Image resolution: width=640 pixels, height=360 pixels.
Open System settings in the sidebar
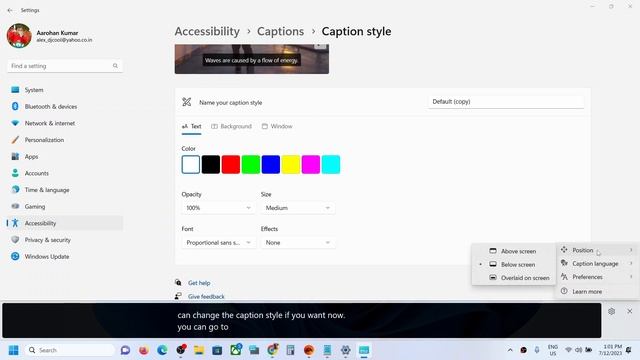pyautogui.click(x=65, y=90)
